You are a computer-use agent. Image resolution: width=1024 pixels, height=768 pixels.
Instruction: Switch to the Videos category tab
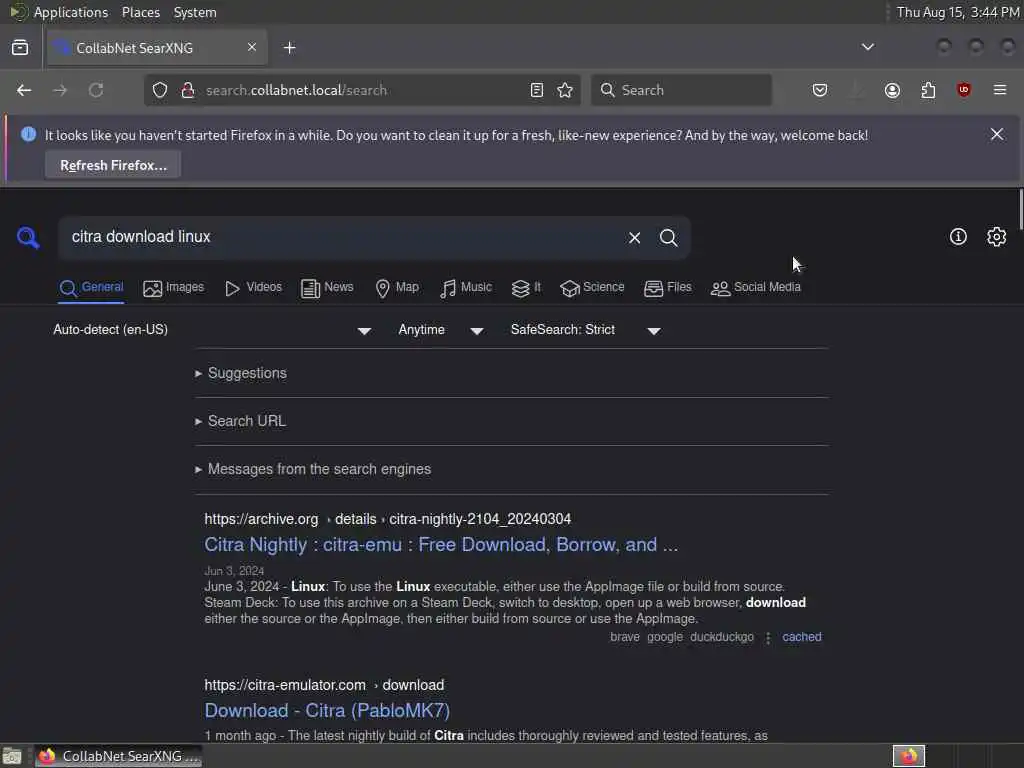tap(253, 287)
